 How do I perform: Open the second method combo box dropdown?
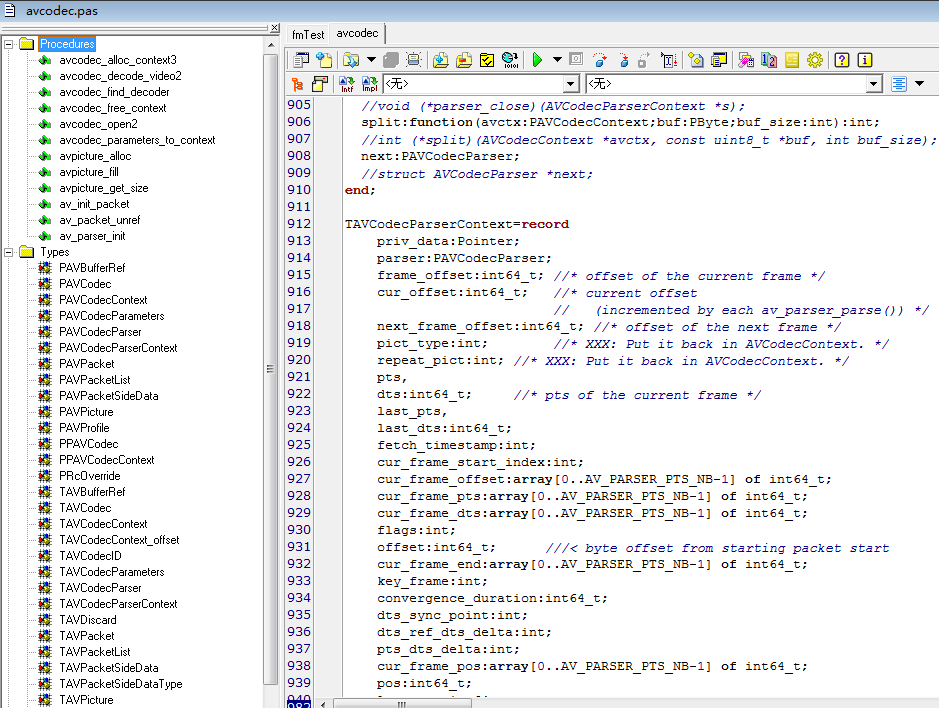coord(874,84)
